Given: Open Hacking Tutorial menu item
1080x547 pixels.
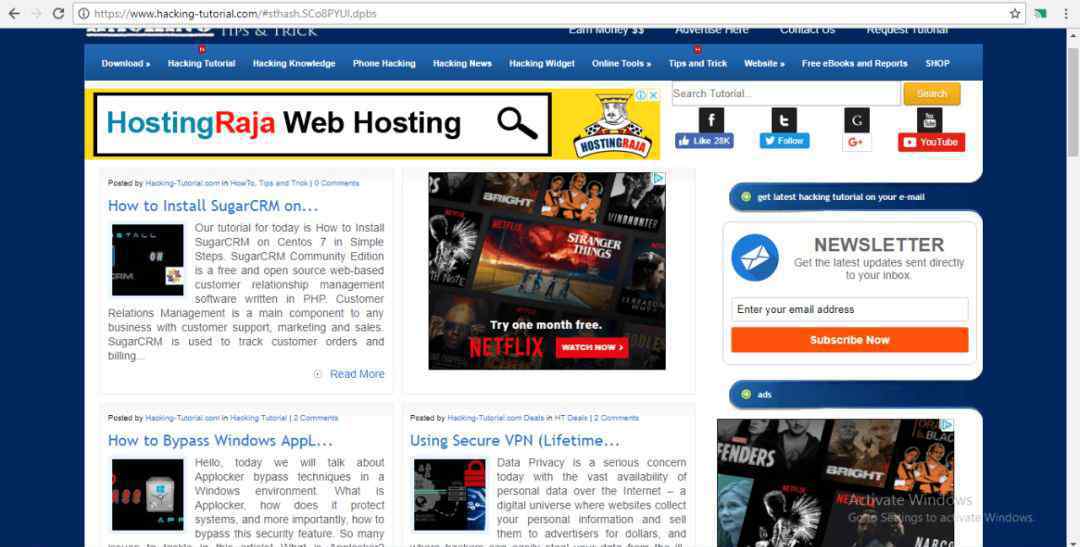Looking at the screenshot, I should tap(201, 63).
